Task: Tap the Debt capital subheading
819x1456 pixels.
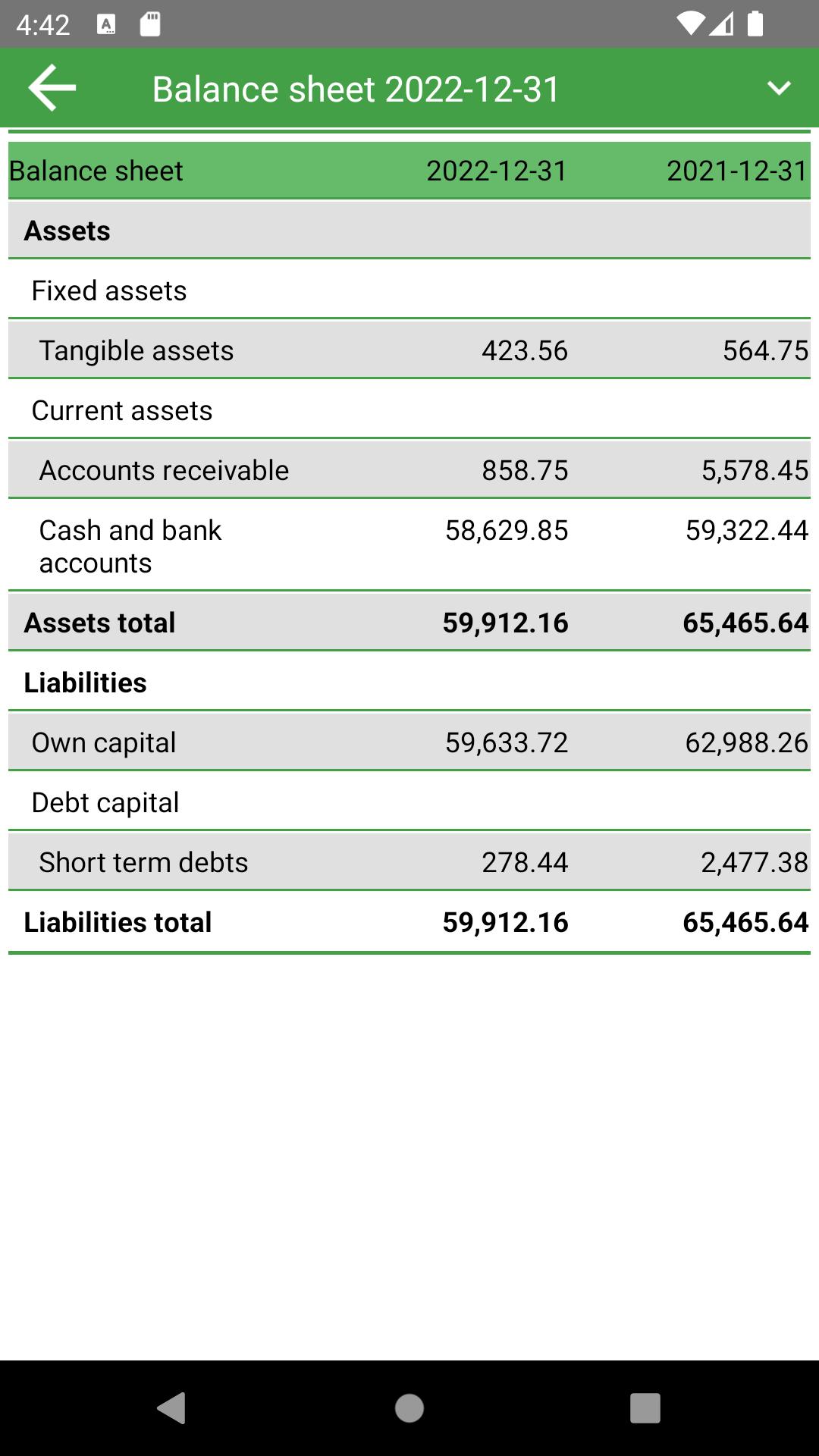Action: click(x=105, y=802)
